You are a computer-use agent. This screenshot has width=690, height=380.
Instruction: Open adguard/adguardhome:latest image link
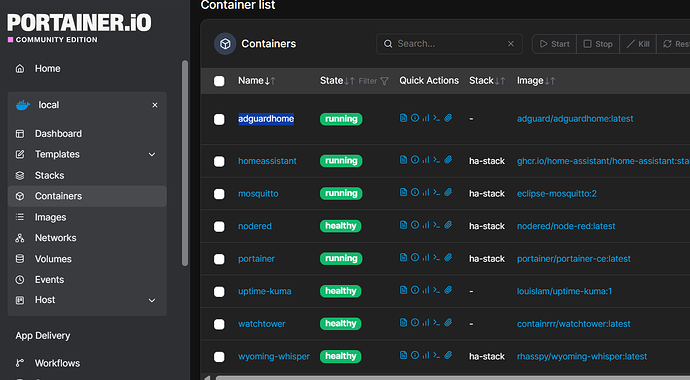(575, 119)
